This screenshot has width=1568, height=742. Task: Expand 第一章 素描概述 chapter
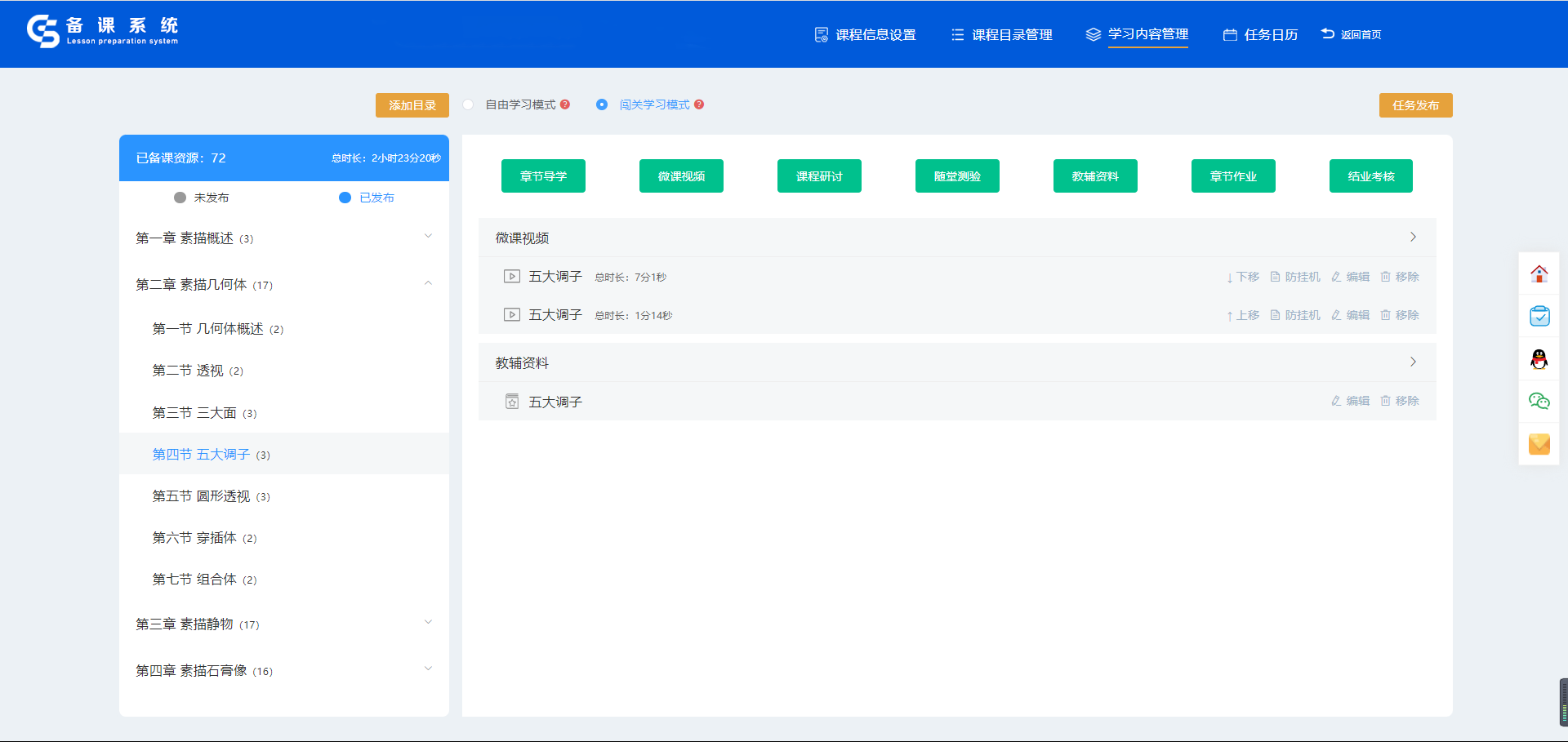(x=428, y=238)
